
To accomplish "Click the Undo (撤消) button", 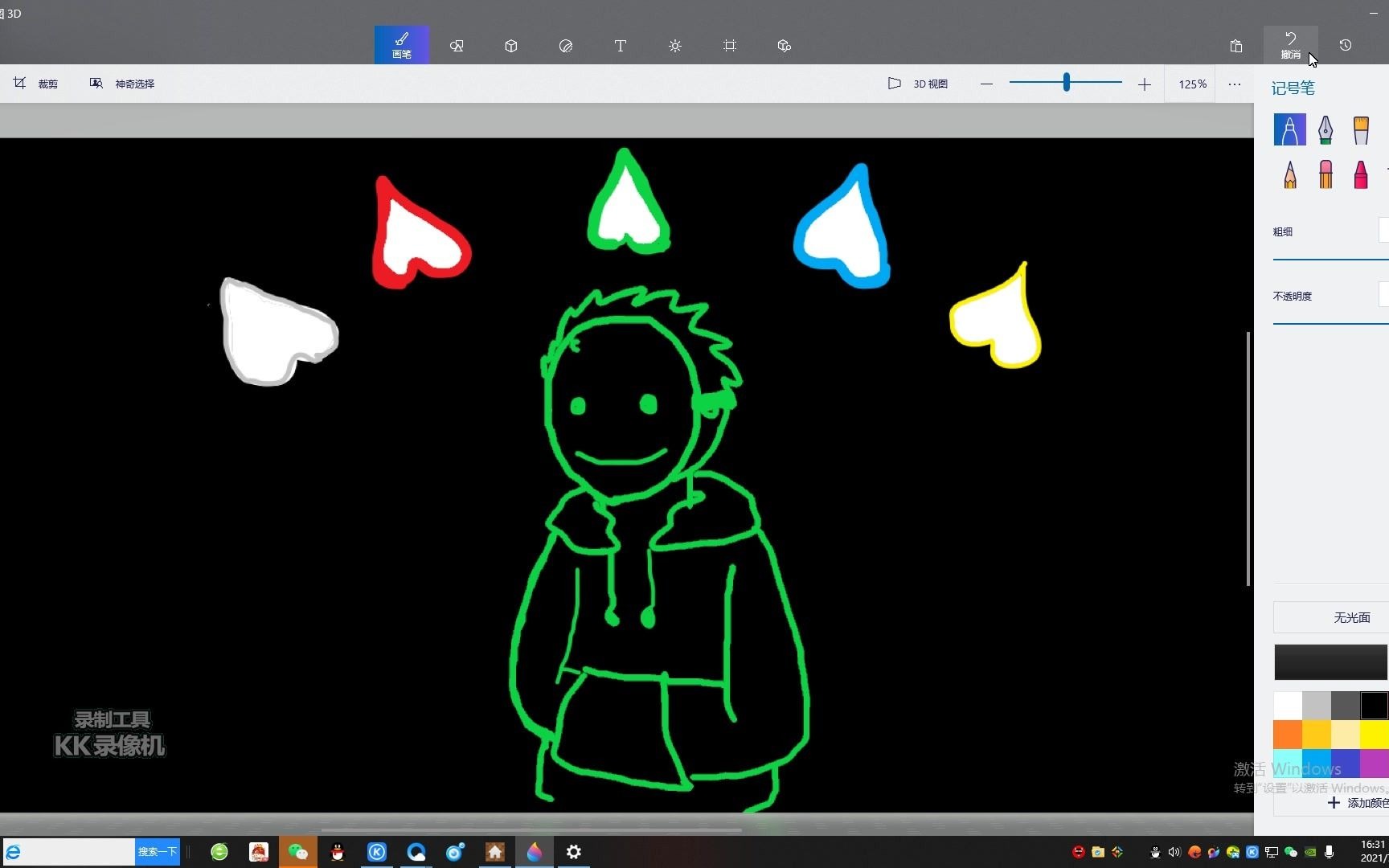I will [x=1290, y=45].
